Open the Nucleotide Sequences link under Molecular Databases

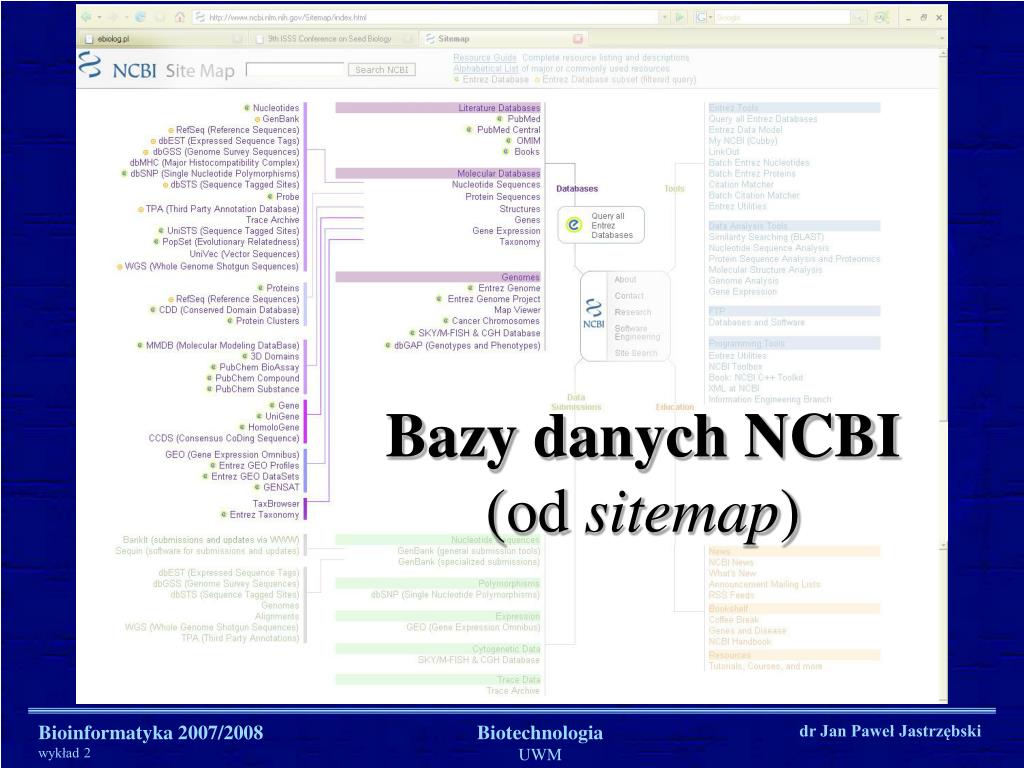point(496,185)
